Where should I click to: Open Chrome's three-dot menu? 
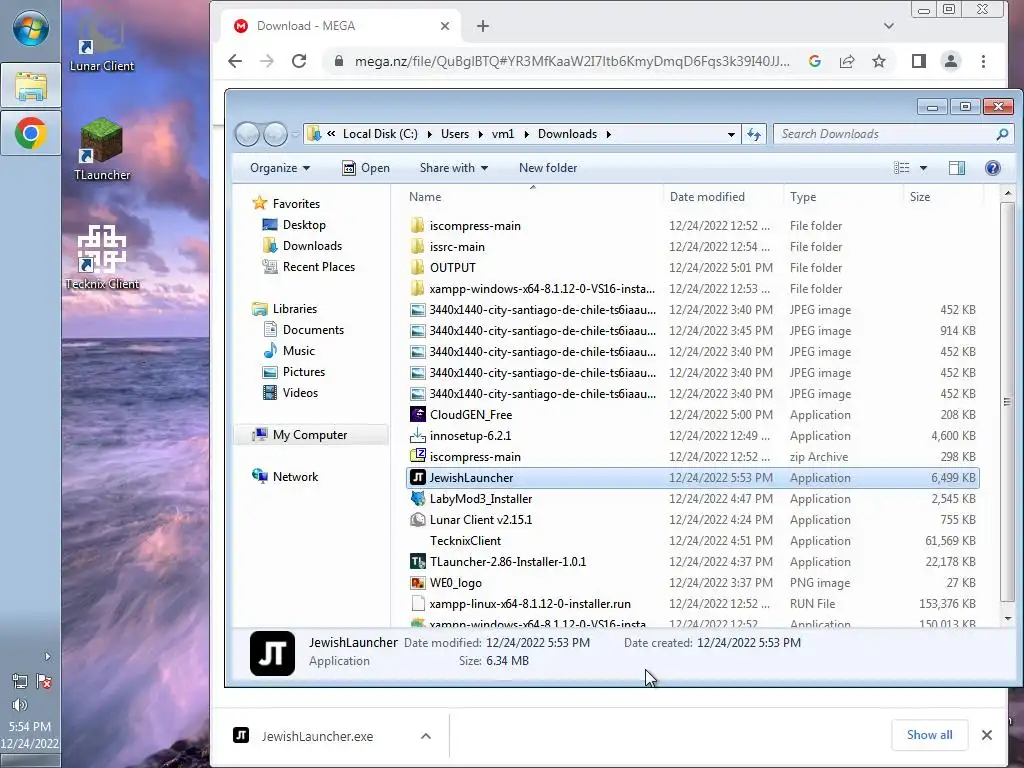[x=984, y=61]
